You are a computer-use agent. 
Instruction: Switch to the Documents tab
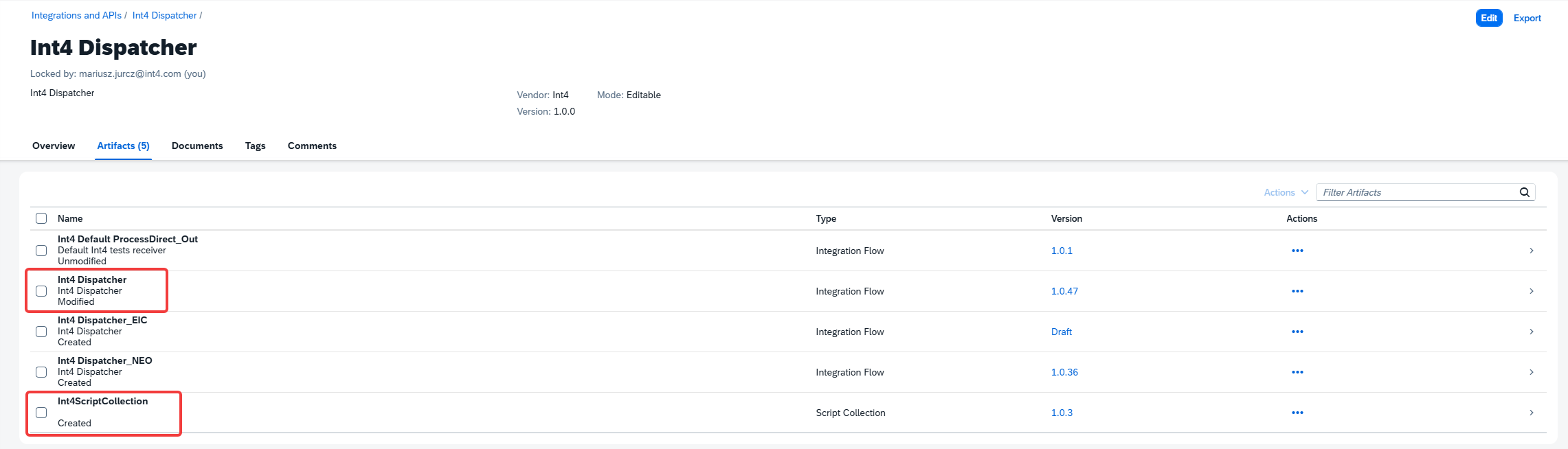coord(197,146)
